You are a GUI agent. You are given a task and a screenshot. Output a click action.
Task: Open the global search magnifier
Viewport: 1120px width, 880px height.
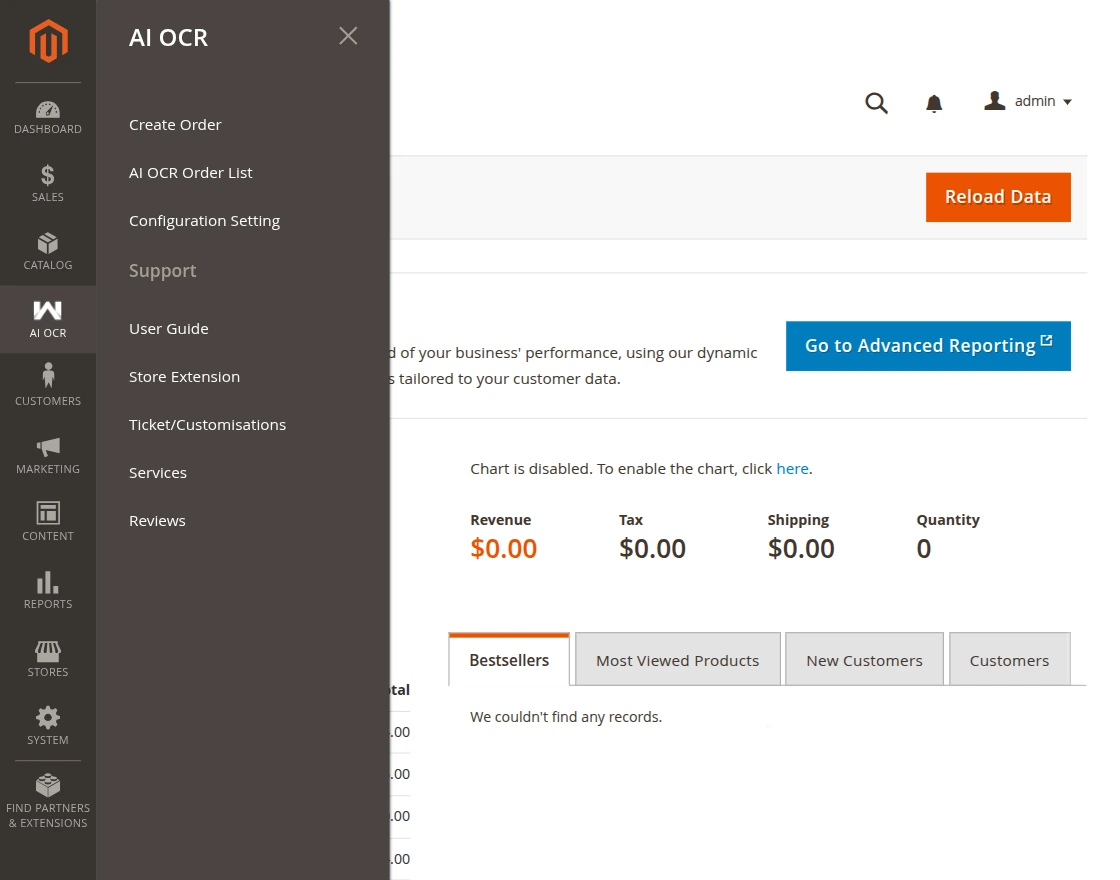pyautogui.click(x=877, y=103)
